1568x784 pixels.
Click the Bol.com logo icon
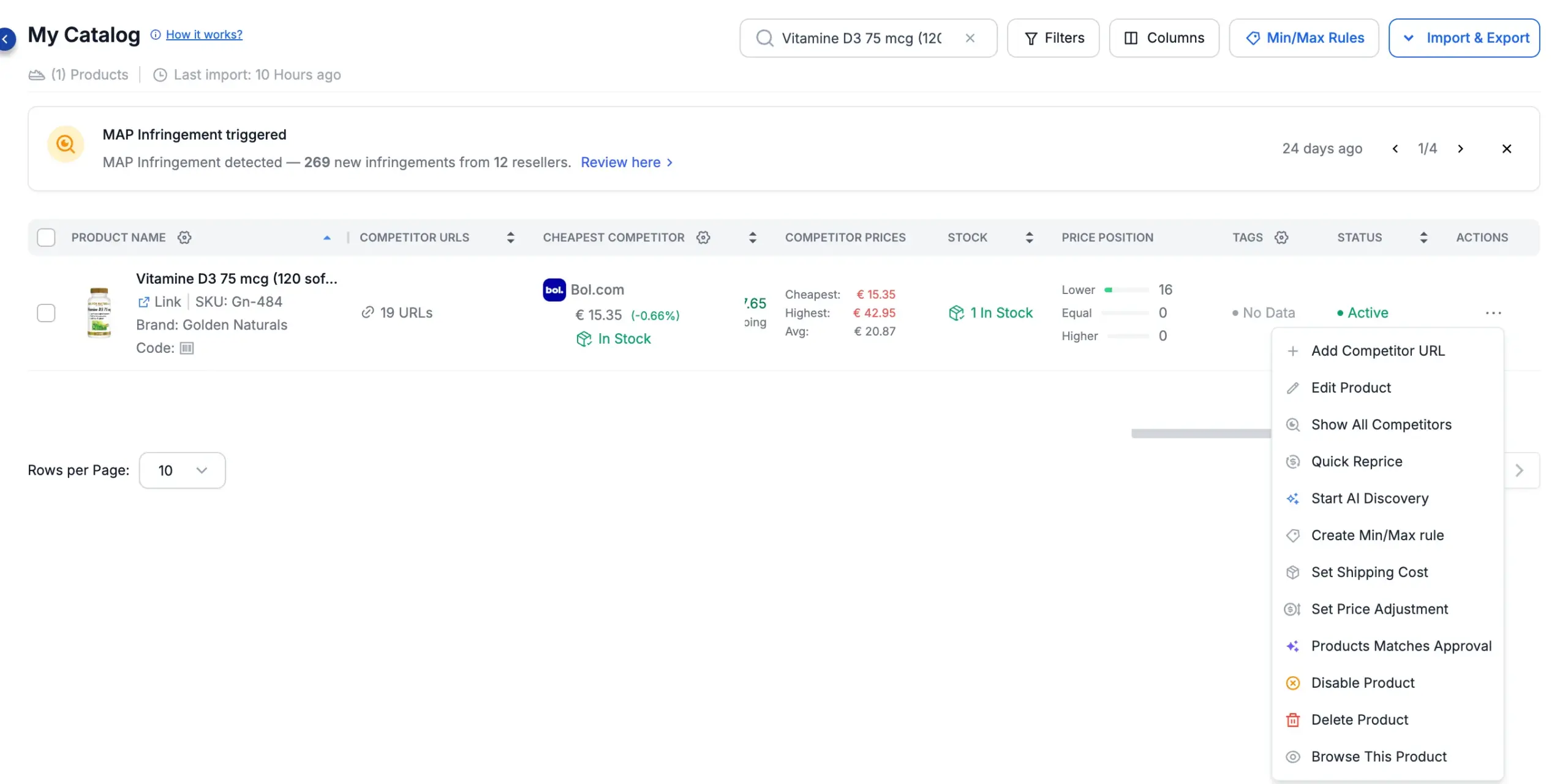[554, 290]
